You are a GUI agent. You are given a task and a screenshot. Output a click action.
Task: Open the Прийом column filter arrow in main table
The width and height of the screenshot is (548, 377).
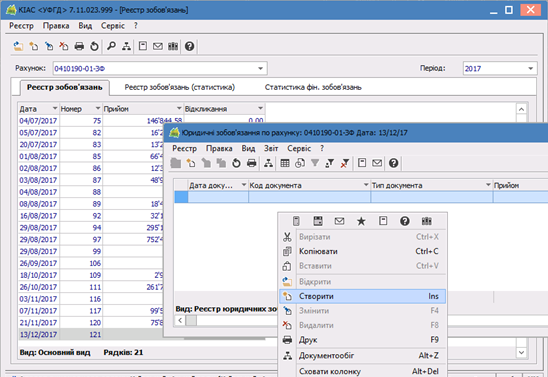pos(179,108)
